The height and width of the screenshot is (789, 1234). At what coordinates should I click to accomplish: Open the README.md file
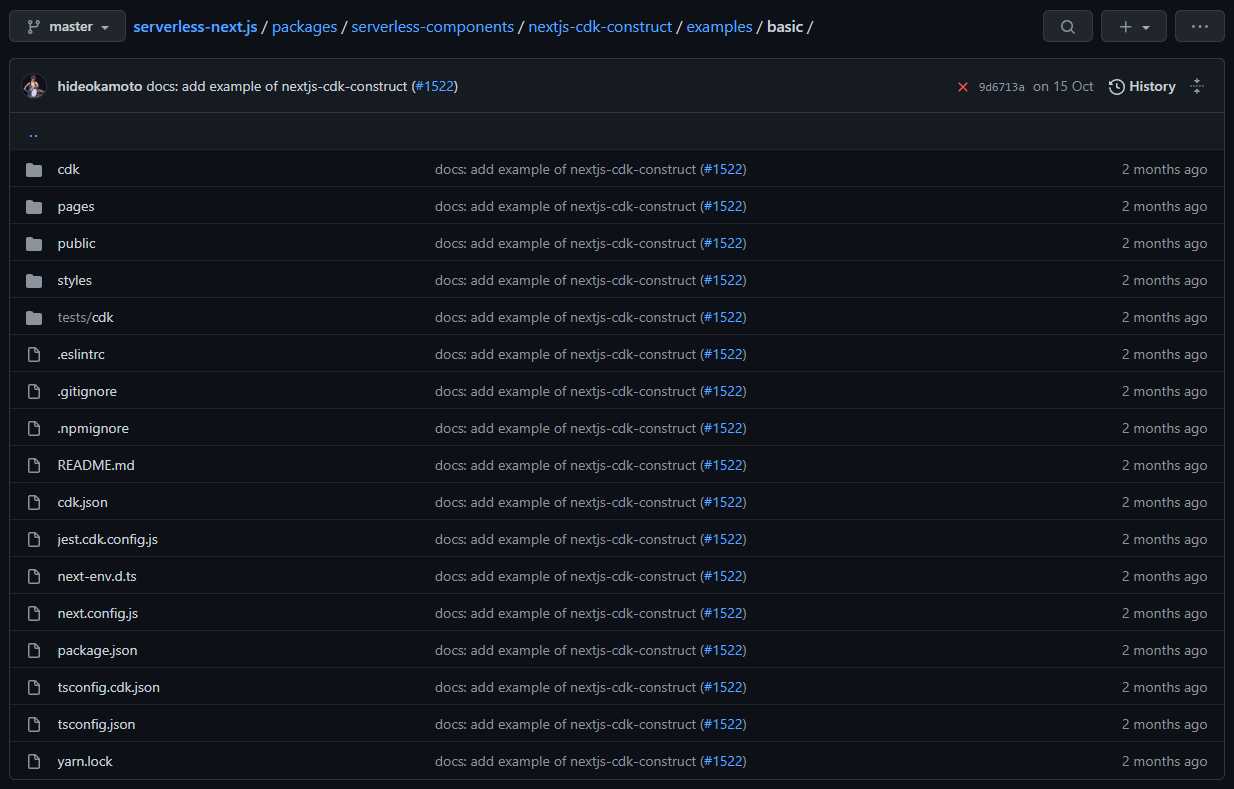point(96,465)
